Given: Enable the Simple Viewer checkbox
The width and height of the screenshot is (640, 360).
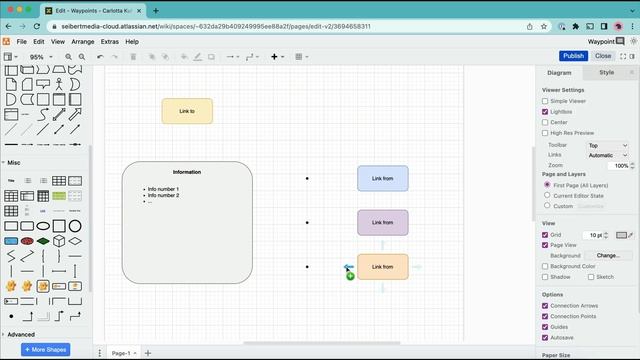Looking at the screenshot, I should 545,101.
